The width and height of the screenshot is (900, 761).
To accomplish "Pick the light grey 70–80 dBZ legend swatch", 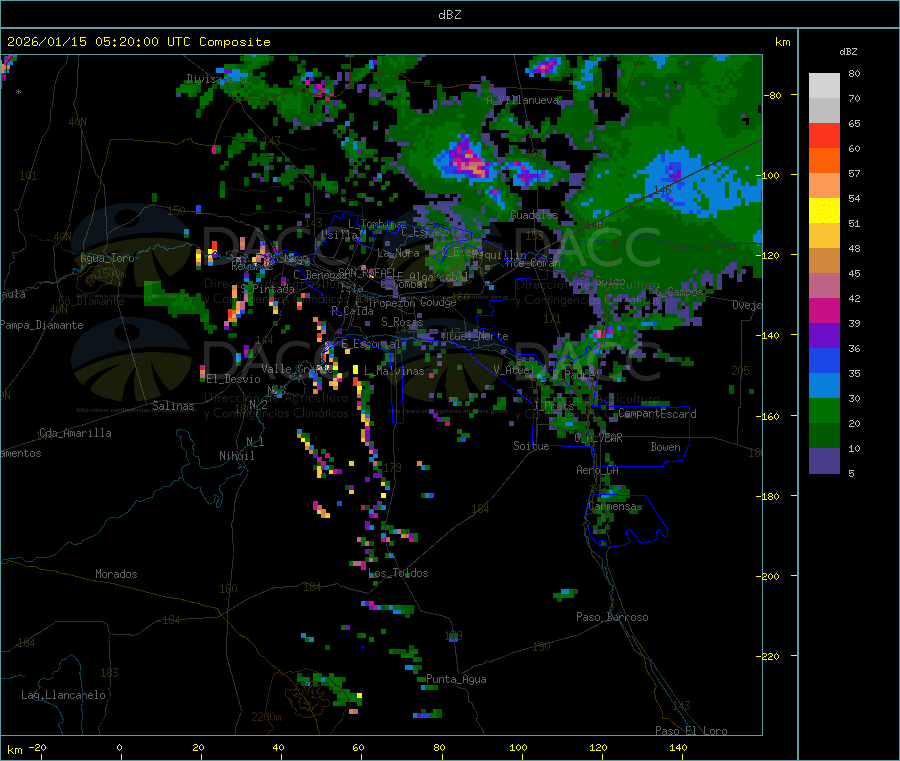I will tap(824, 86).
